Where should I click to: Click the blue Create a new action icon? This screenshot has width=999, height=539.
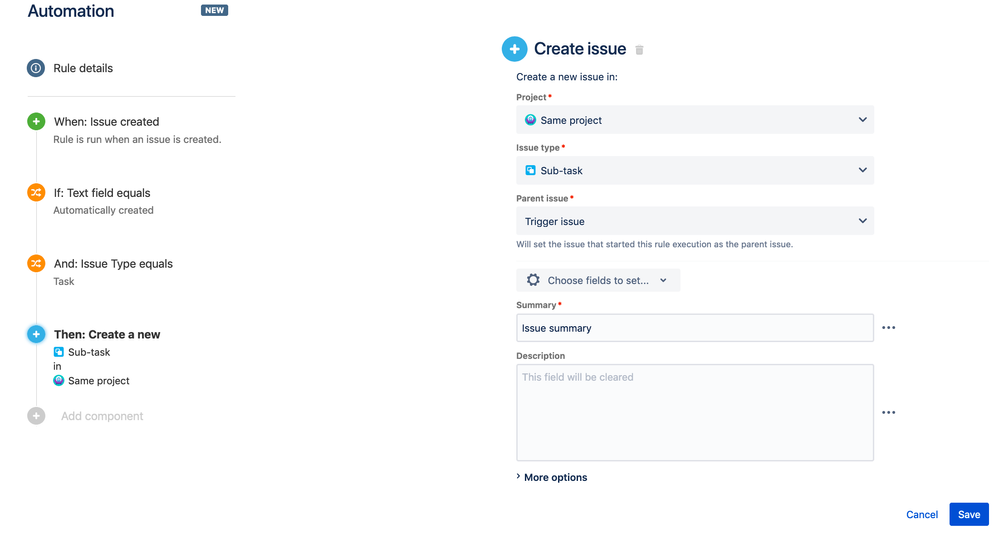click(36, 334)
